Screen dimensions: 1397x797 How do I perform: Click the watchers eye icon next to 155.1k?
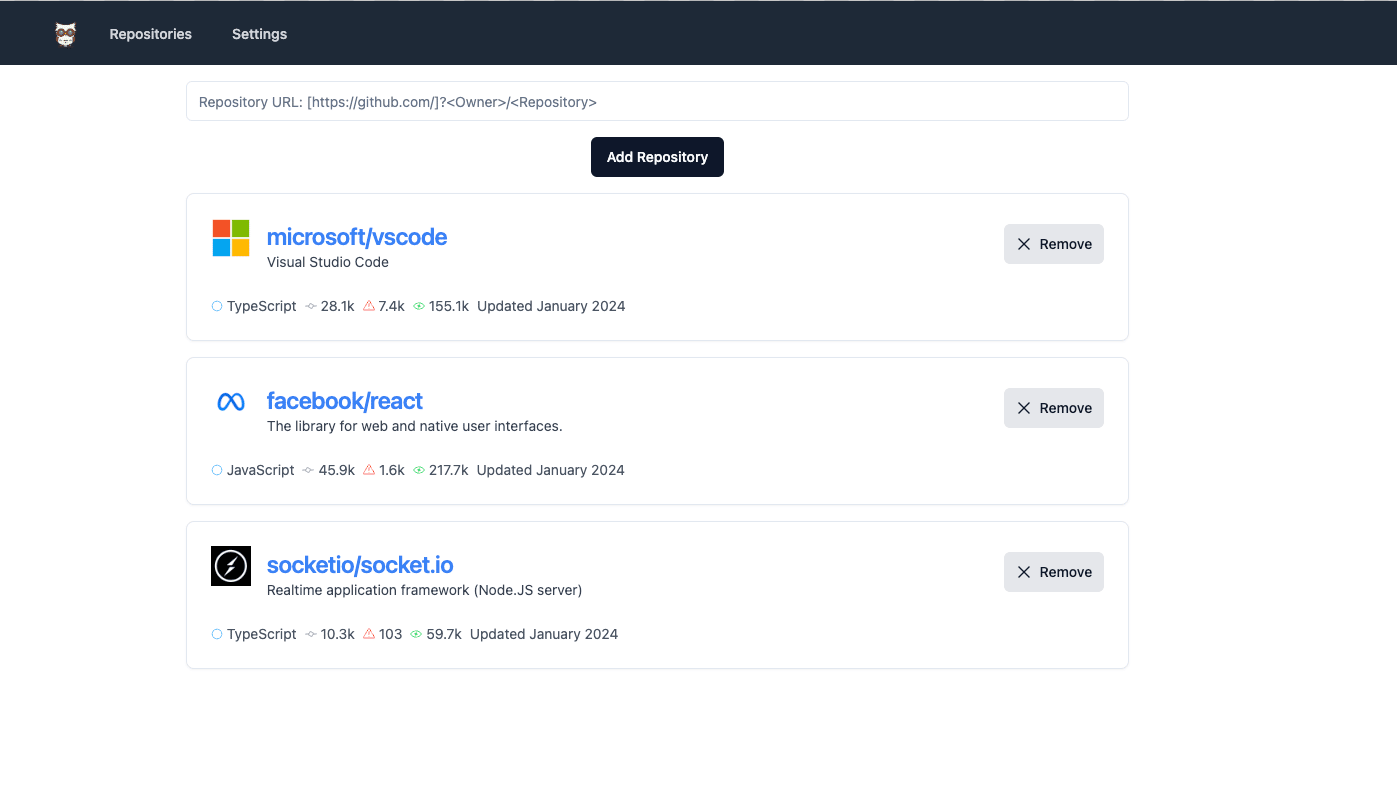pyautogui.click(x=419, y=306)
